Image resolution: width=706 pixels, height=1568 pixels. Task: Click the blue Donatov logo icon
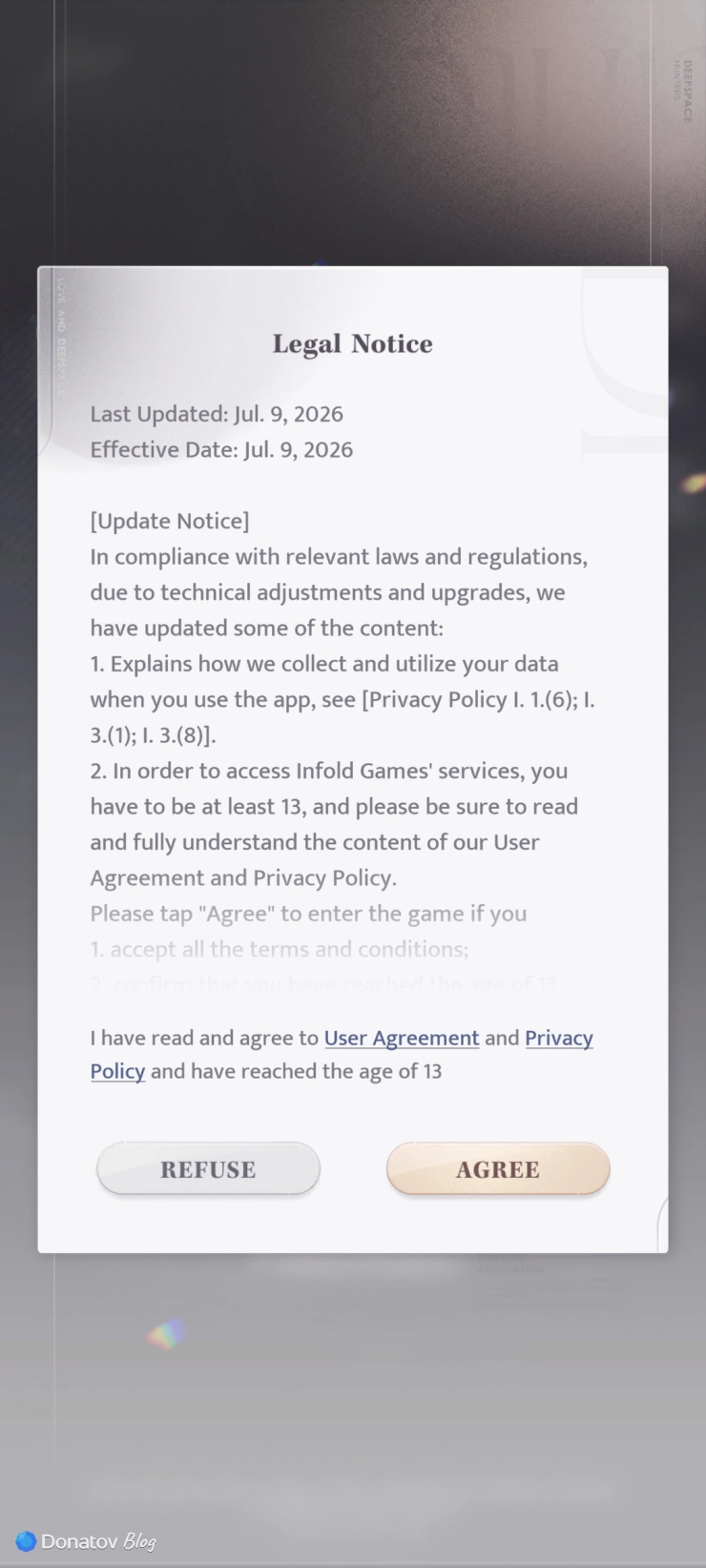point(26,1541)
